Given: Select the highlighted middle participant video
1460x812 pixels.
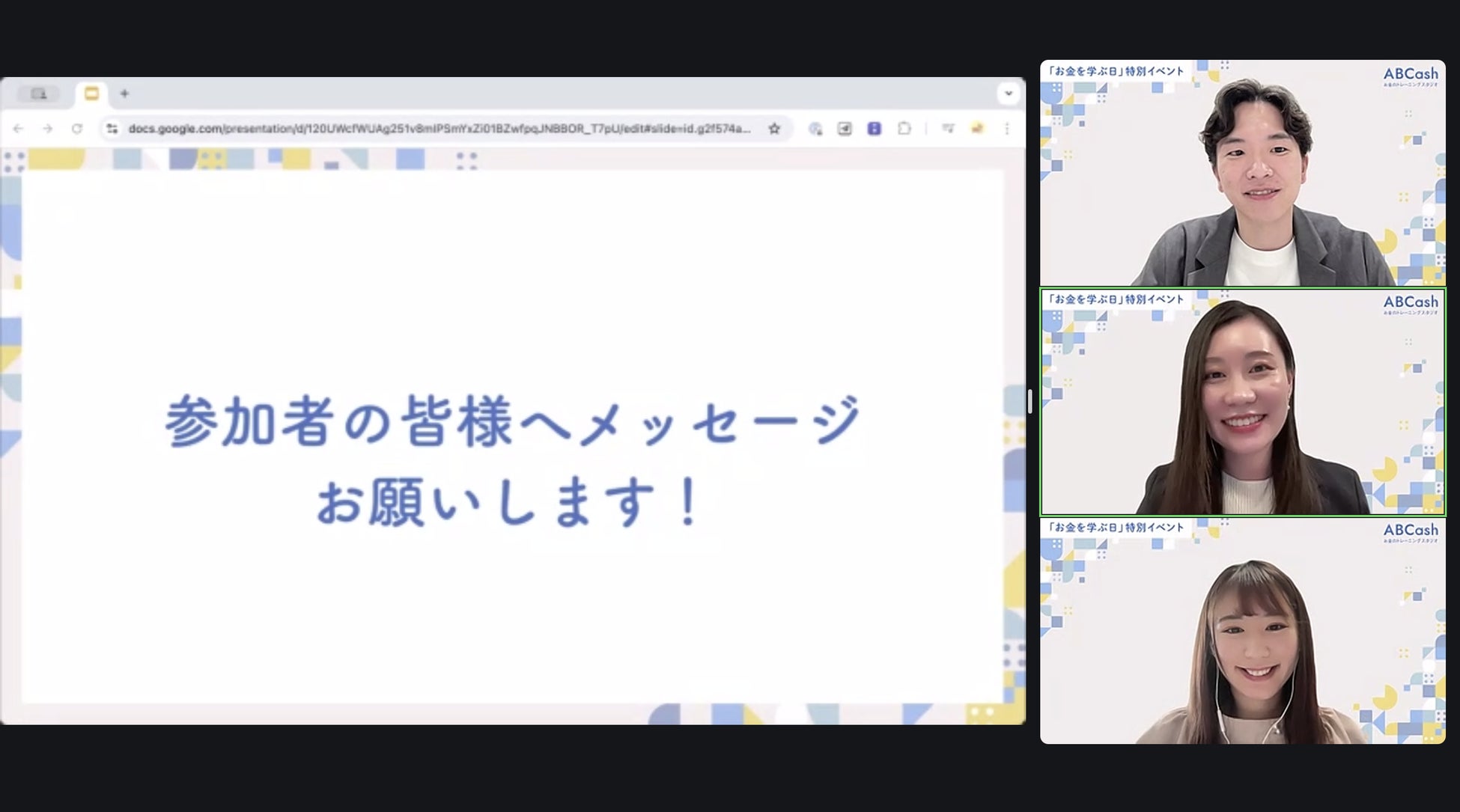Looking at the screenshot, I should (x=1242, y=402).
